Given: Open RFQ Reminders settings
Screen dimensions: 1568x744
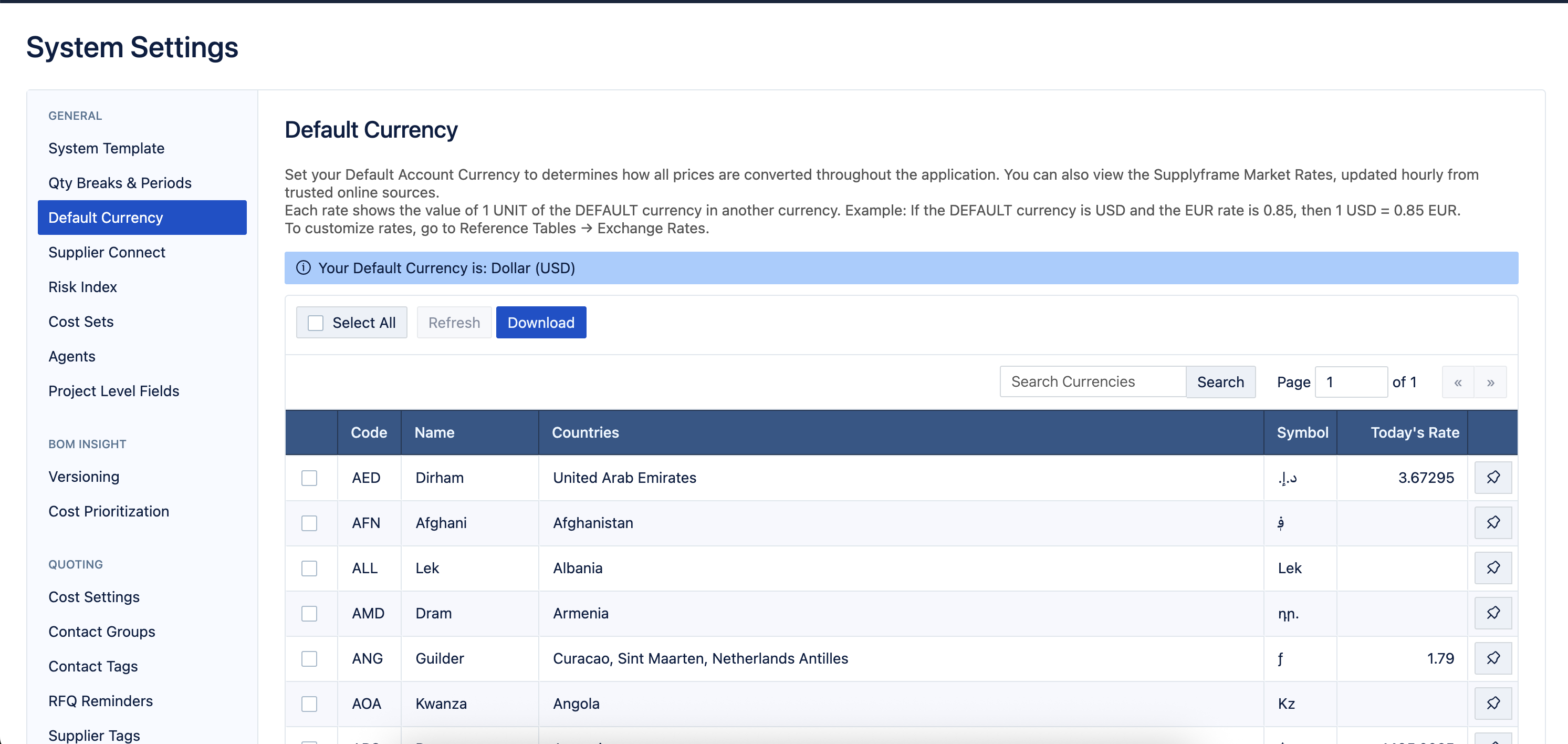Looking at the screenshot, I should 142,701.
